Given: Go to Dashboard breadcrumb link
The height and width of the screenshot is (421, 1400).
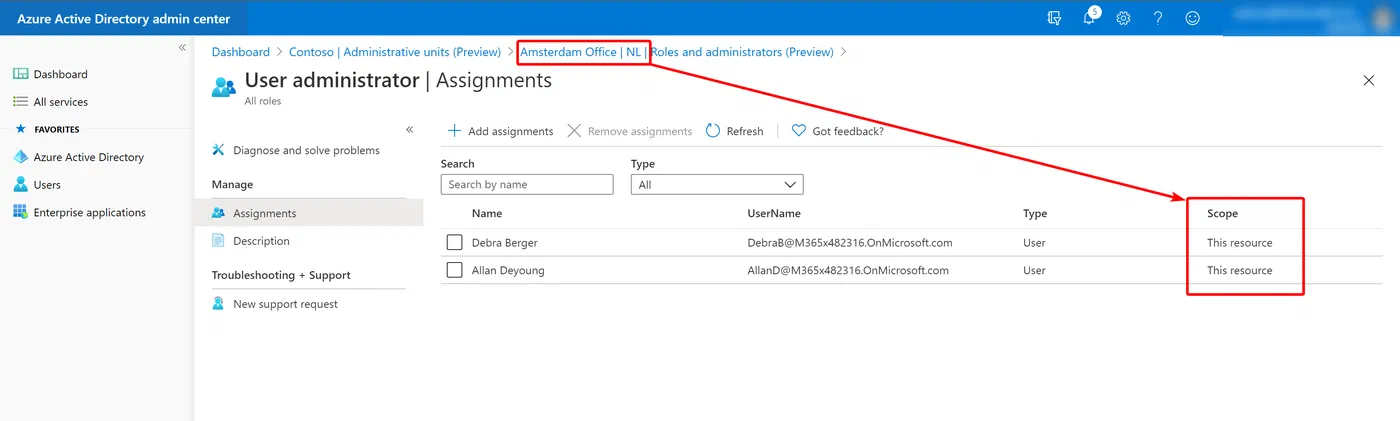Looking at the screenshot, I should [x=241, y=52].
